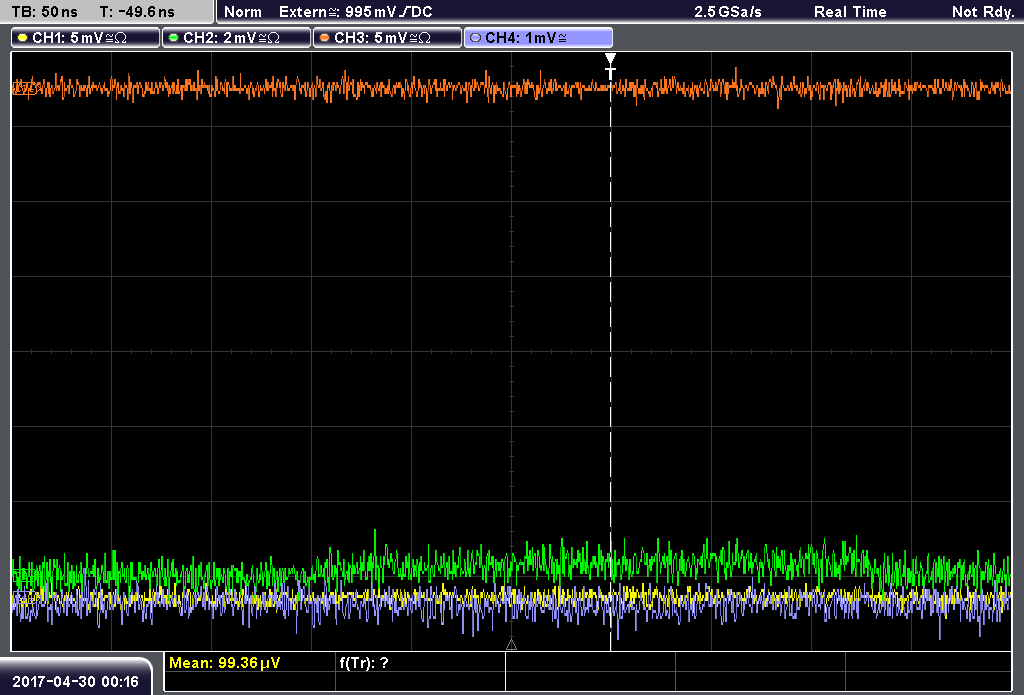
Task: Click the Mean: 99.36 µV measurement
Action: (225, 663)
